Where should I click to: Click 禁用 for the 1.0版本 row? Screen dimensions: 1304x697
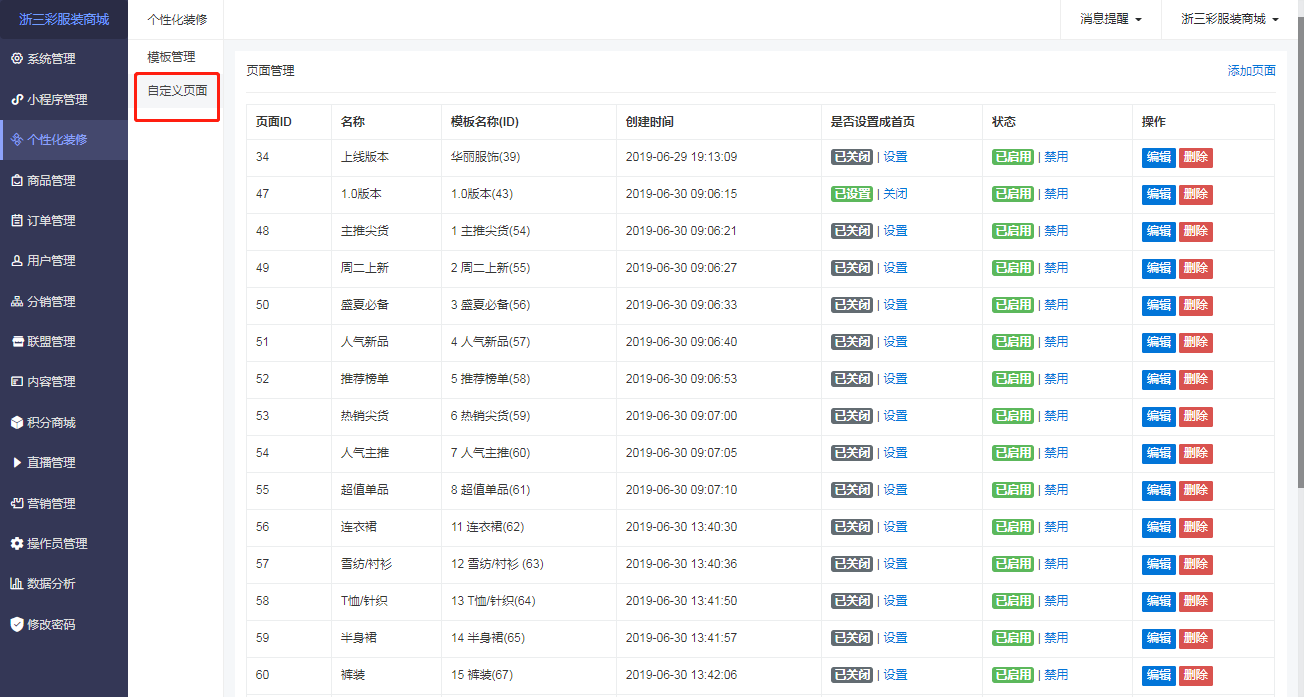point(1056,194)
